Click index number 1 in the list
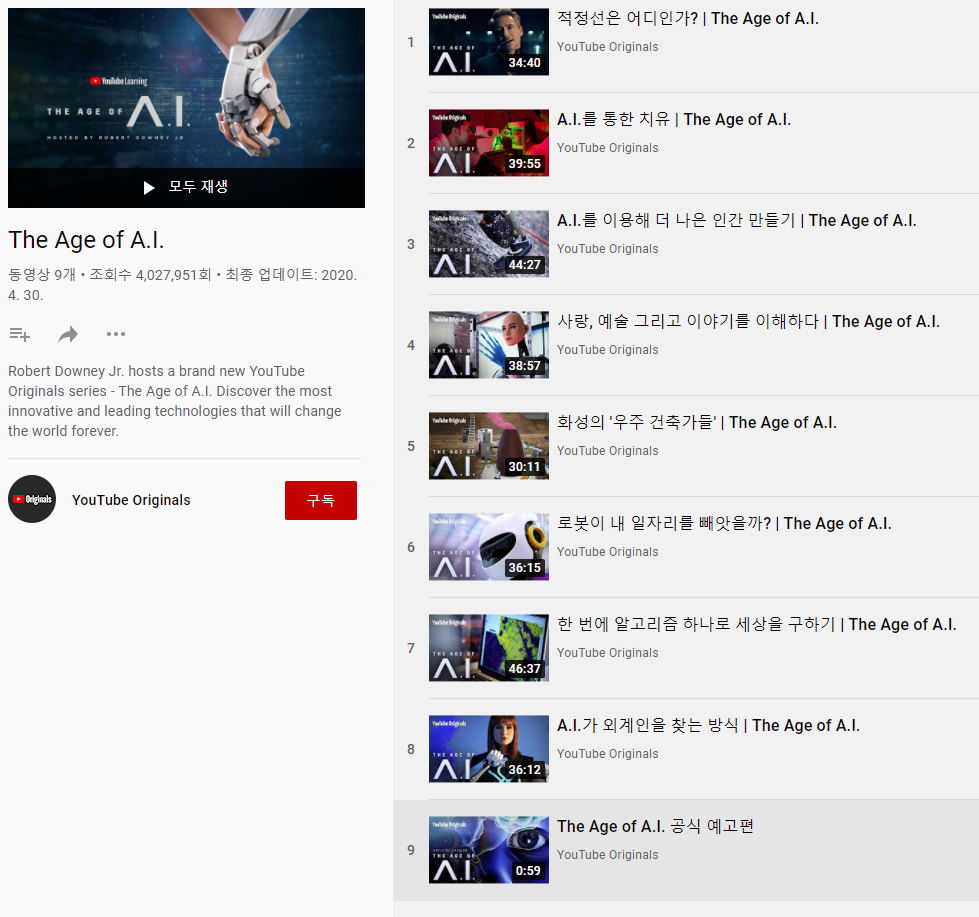This screenshot has height=917, width=979. (411, 42)
